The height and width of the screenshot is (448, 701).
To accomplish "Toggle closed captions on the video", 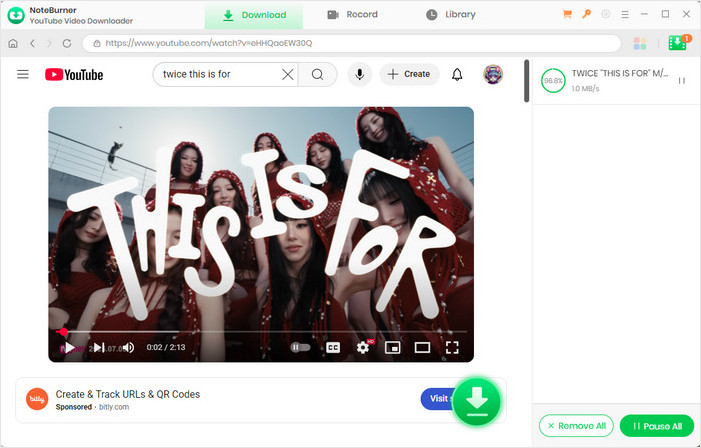I will pyautogui.click(x=333, y=347).
